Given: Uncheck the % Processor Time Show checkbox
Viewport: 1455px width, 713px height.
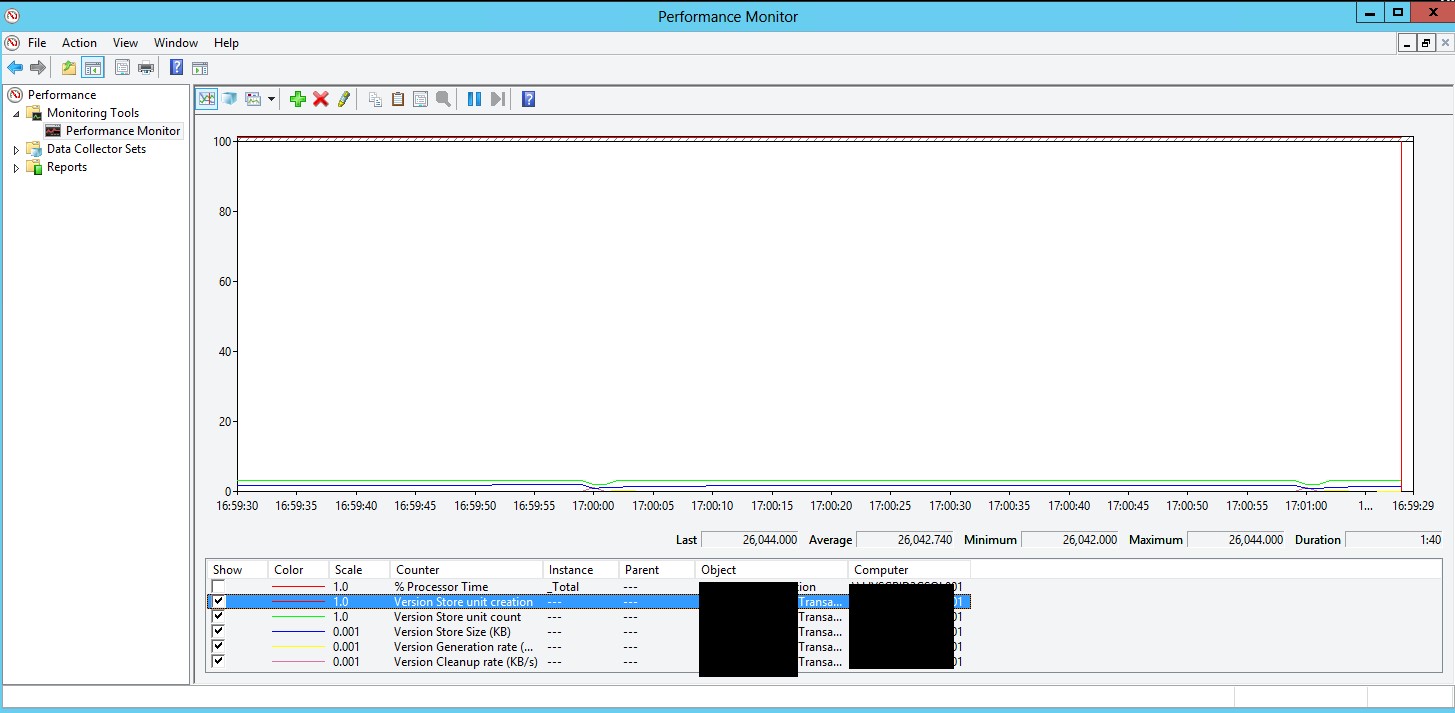Looking at the screenshot, I should point(217,586).
